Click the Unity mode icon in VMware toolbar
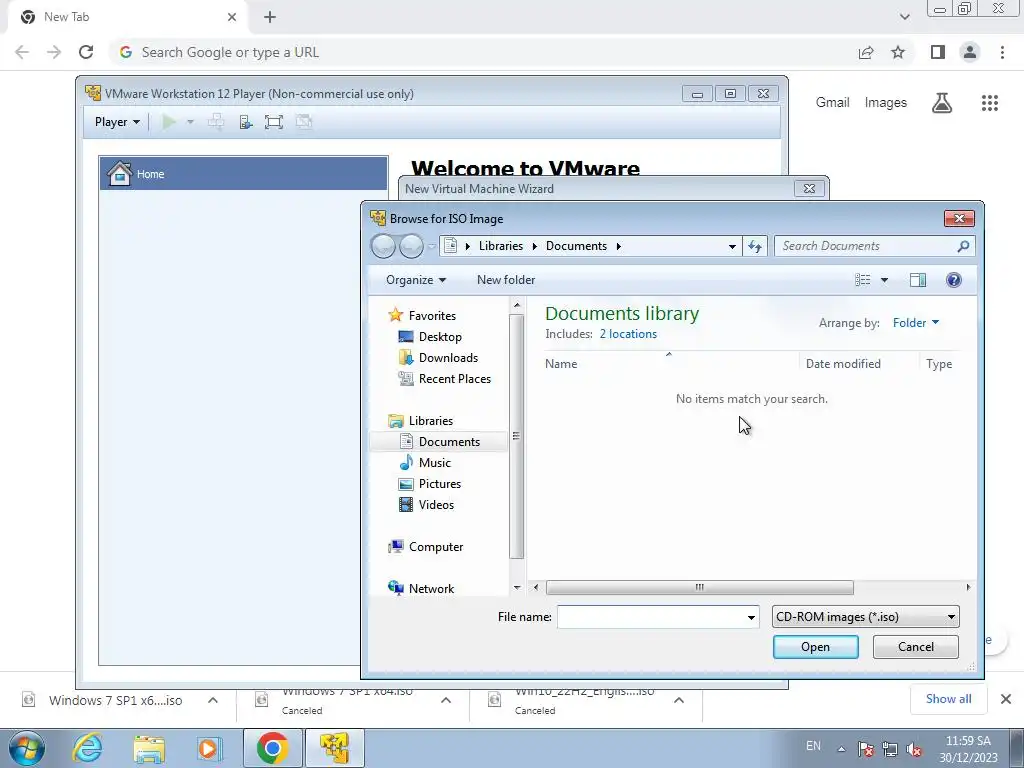Viewport: 1024px width, 768px height. tap(304, 122)
